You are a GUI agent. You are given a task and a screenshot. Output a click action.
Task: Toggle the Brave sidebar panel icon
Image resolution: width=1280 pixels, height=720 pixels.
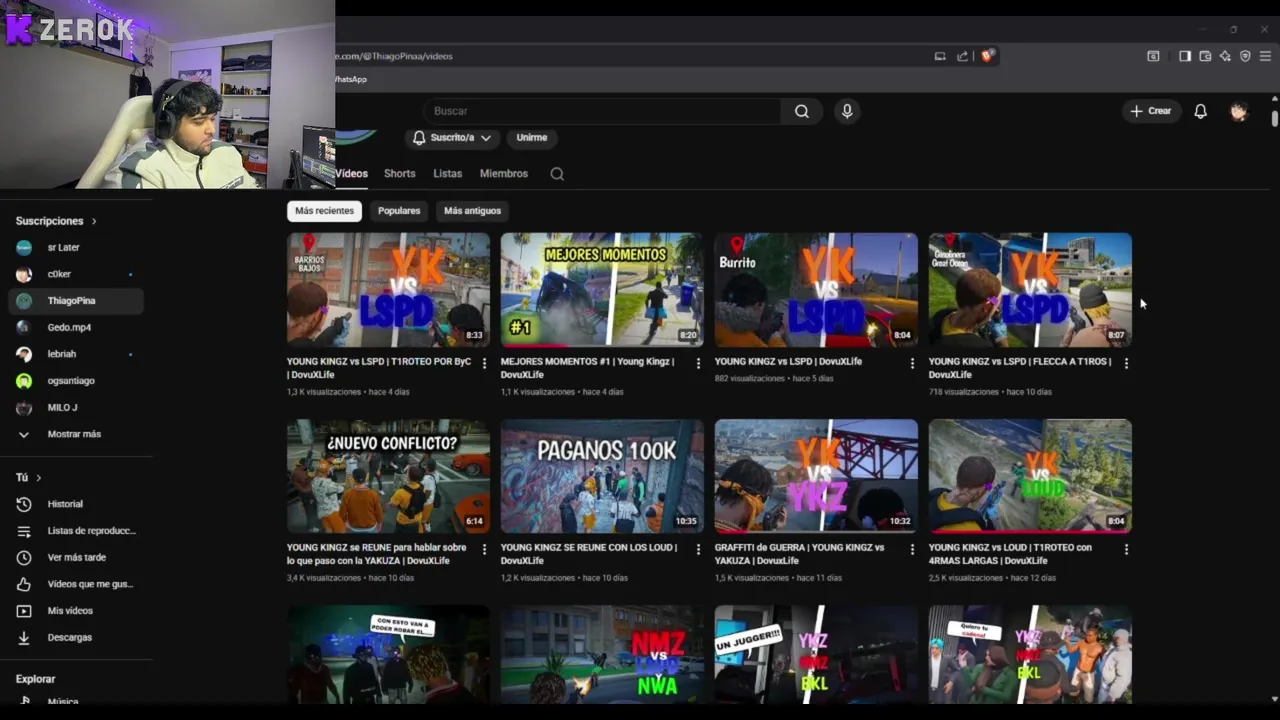click(1185, 56)
